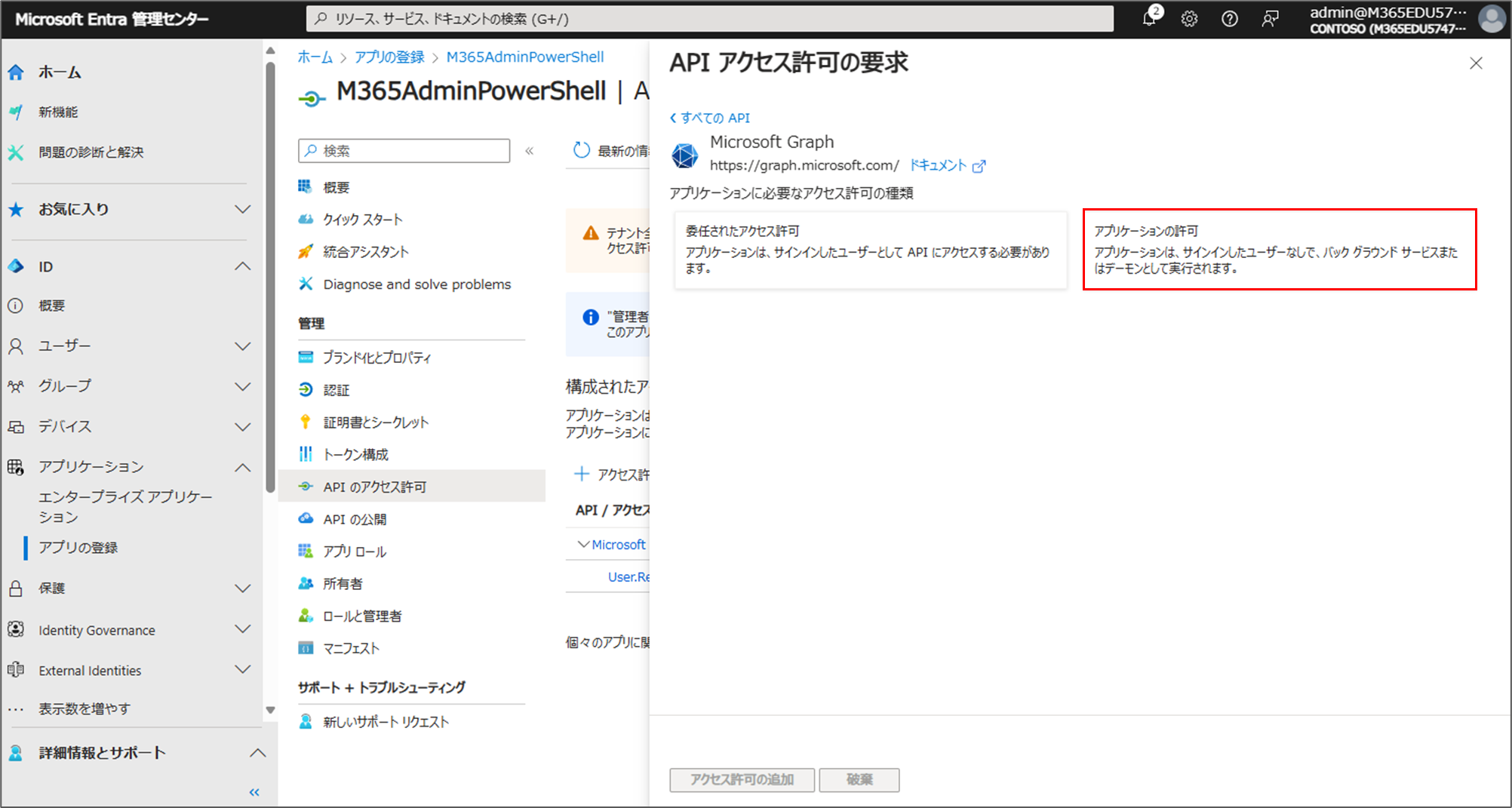Click the M365AdminPowerShell breadcrumb link

525,57
